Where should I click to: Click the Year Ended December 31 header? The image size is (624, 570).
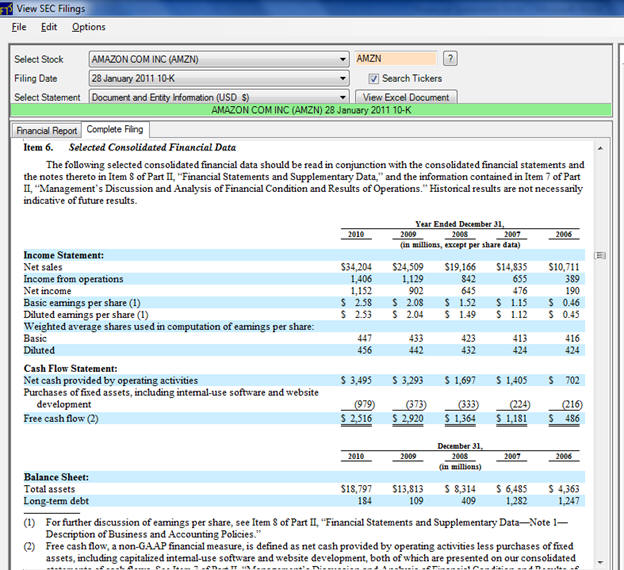click(460, 224)
